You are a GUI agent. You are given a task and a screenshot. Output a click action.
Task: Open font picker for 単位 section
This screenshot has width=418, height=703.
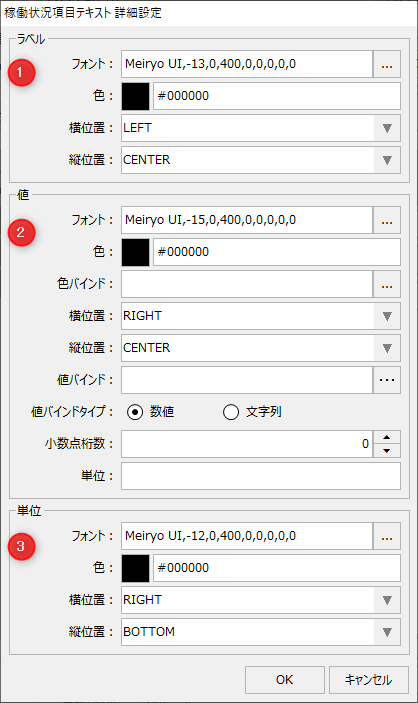click(x=387, y=536)
